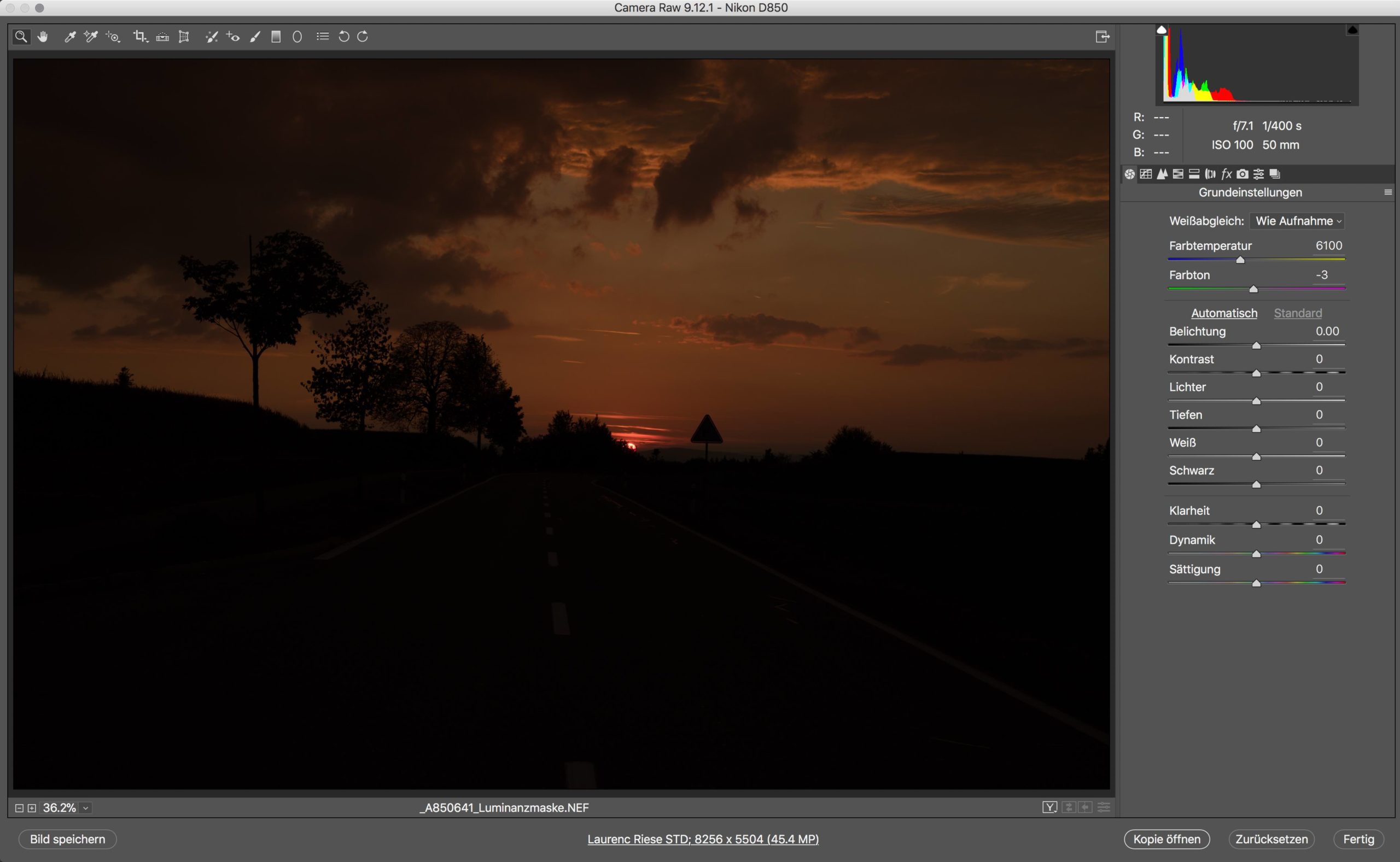
Task: Open the Transform tool
Action: [184, 37]
